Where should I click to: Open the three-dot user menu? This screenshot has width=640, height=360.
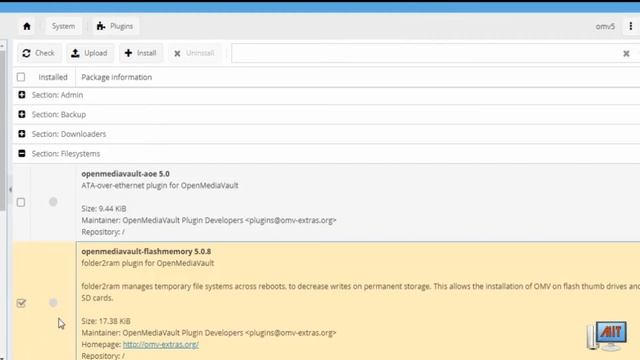631,26
